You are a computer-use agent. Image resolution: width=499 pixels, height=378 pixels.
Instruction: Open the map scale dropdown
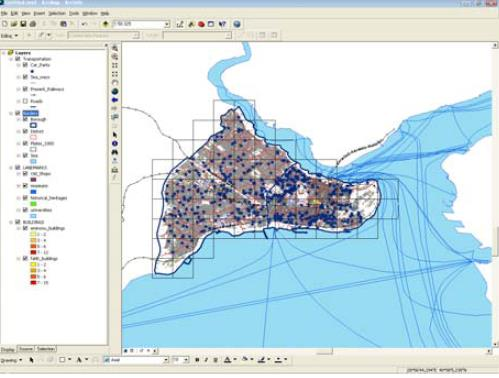point(167,24)
